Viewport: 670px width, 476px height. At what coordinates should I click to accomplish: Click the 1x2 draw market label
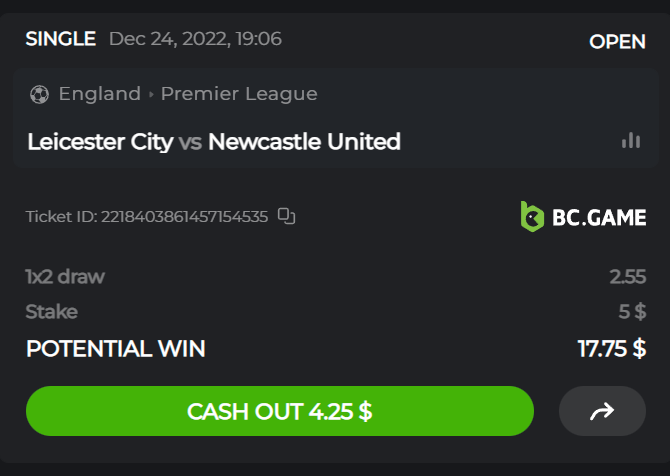point(65,277)
